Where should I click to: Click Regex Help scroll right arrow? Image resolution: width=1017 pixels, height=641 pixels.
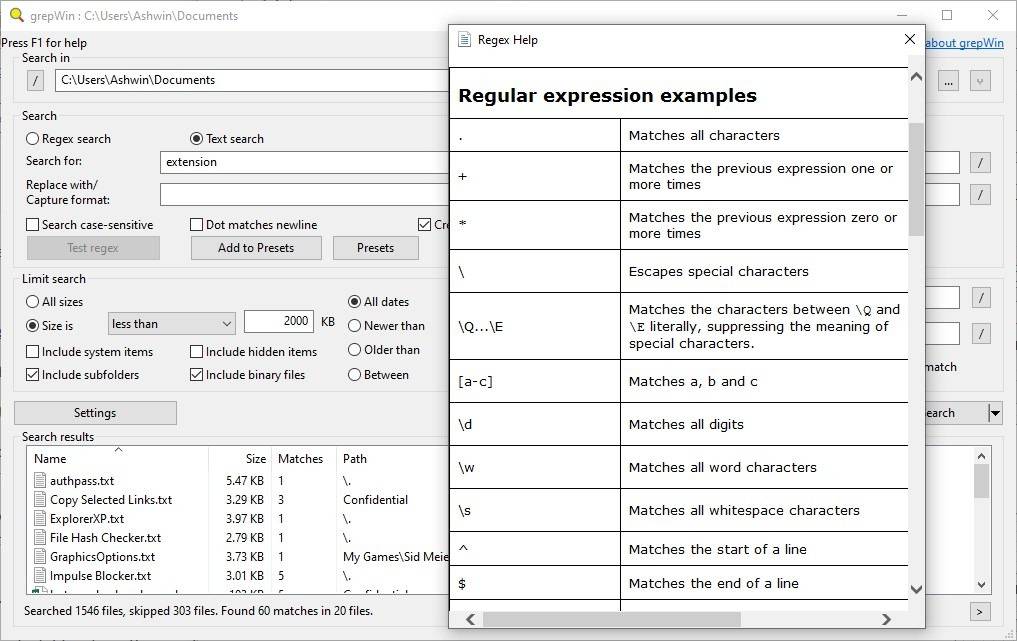click(x=886, y=620)
